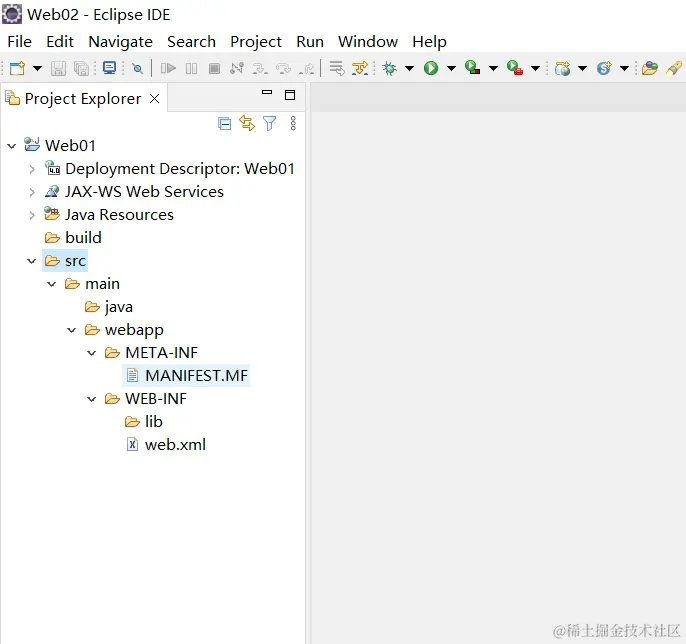Click the Filter funnel icon
The width and height of the screenshot is (686, 644).
[x=270, y=123]
